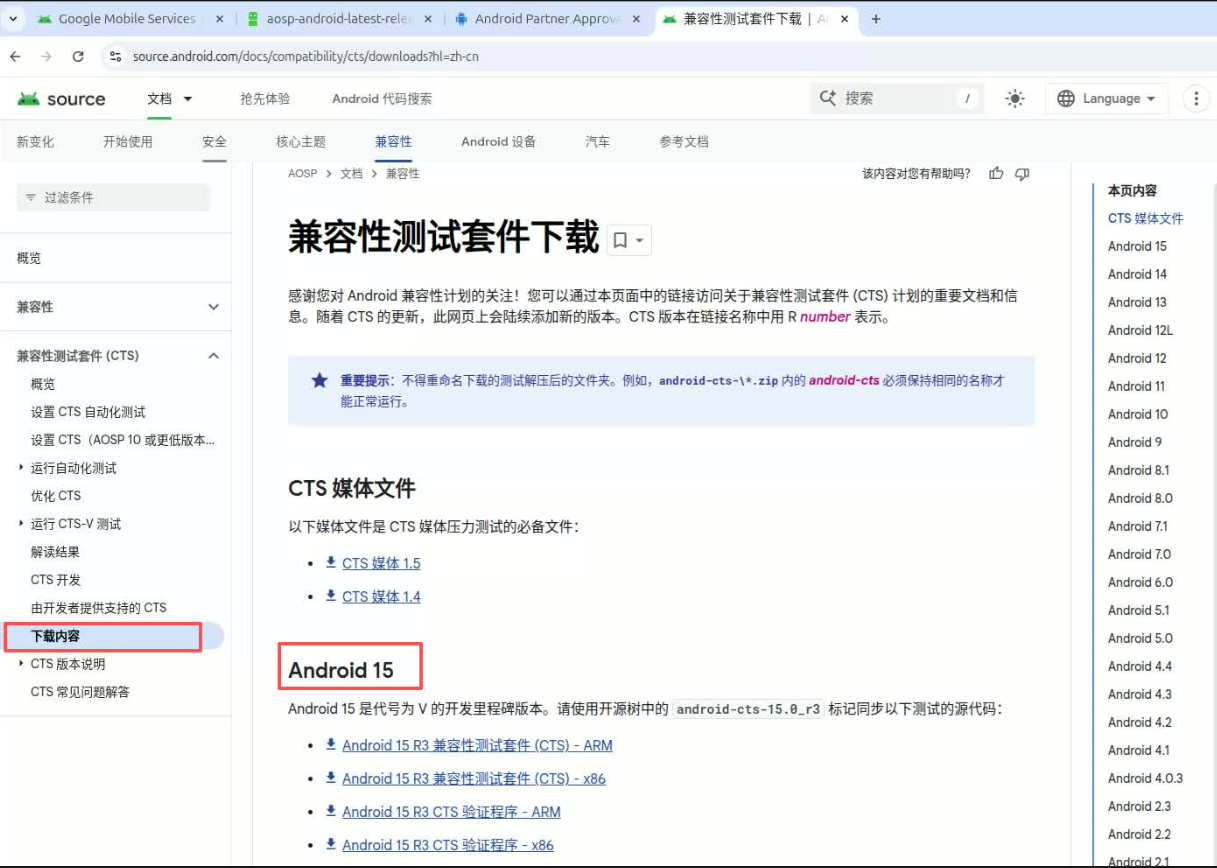
Task: Open the Language dropdown
Action: pyautogui.click(x=1107, y=98)
